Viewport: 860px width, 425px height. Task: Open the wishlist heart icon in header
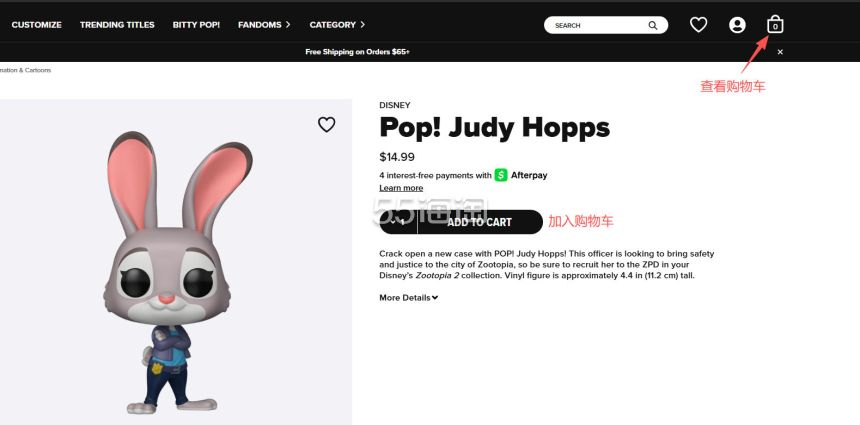tap(698, 25)
